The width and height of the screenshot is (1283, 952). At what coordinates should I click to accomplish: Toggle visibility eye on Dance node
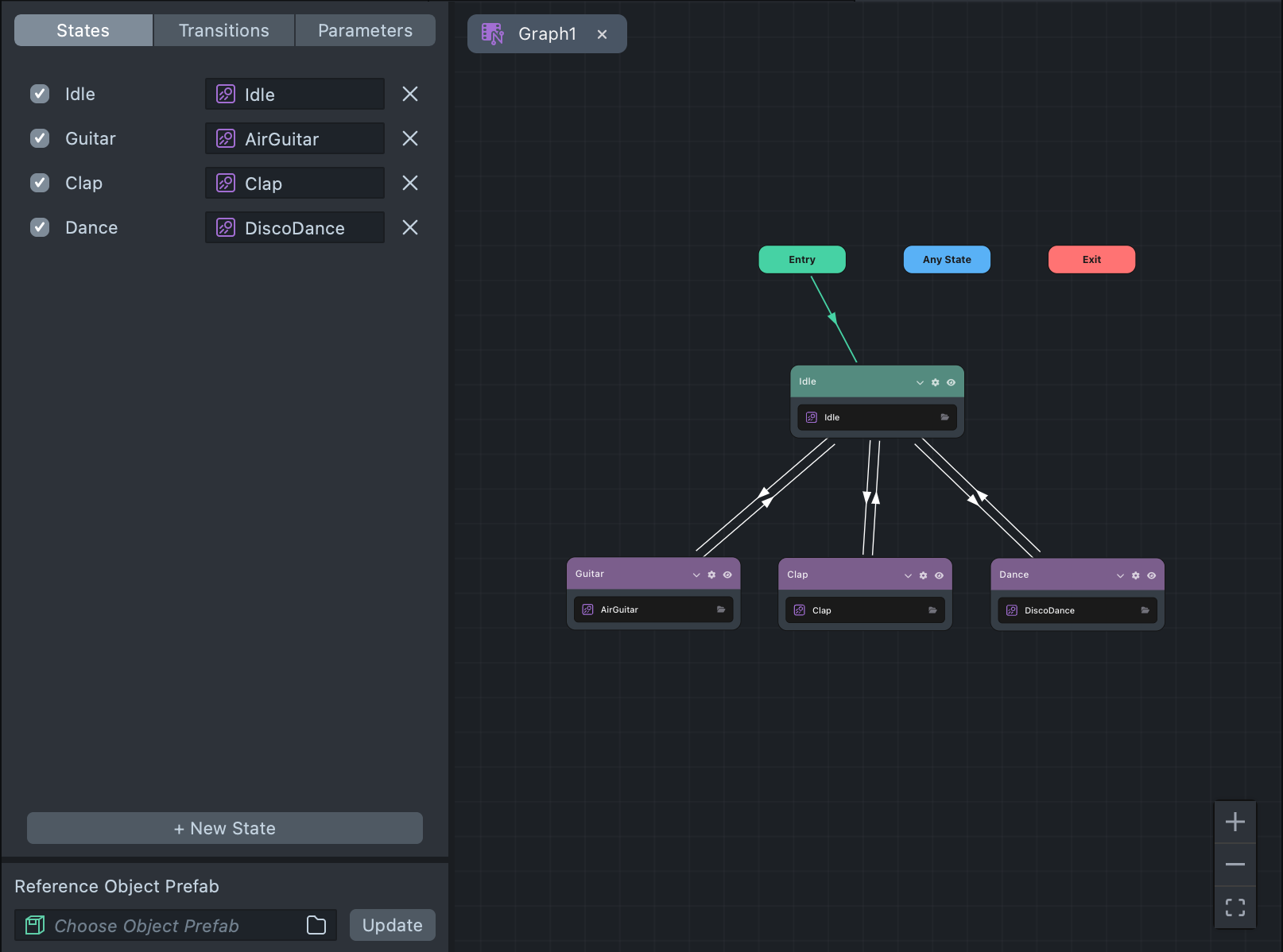[x=1151, y=575]
